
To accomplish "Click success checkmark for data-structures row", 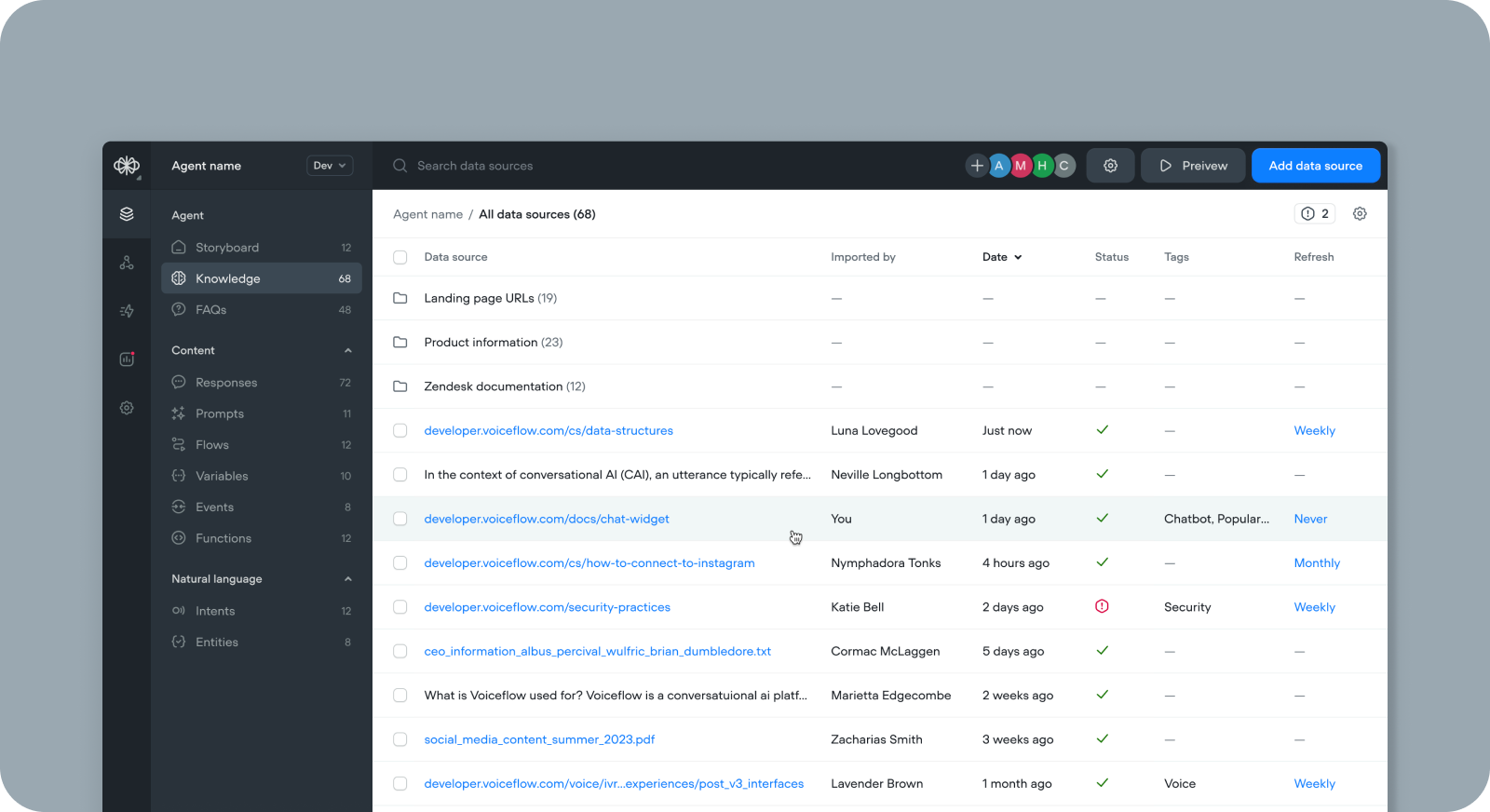I will (1103, 430).
